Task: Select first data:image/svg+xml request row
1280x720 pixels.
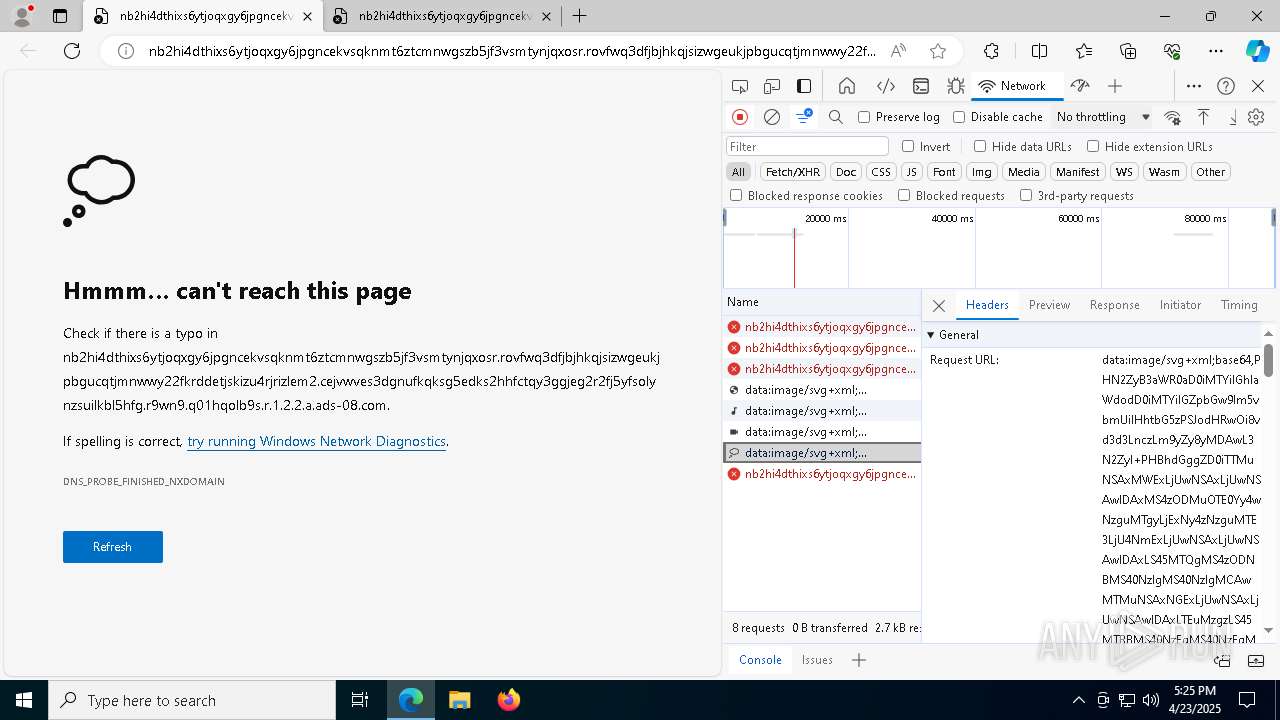Action: pyautogui.click(x=821, y=390)
